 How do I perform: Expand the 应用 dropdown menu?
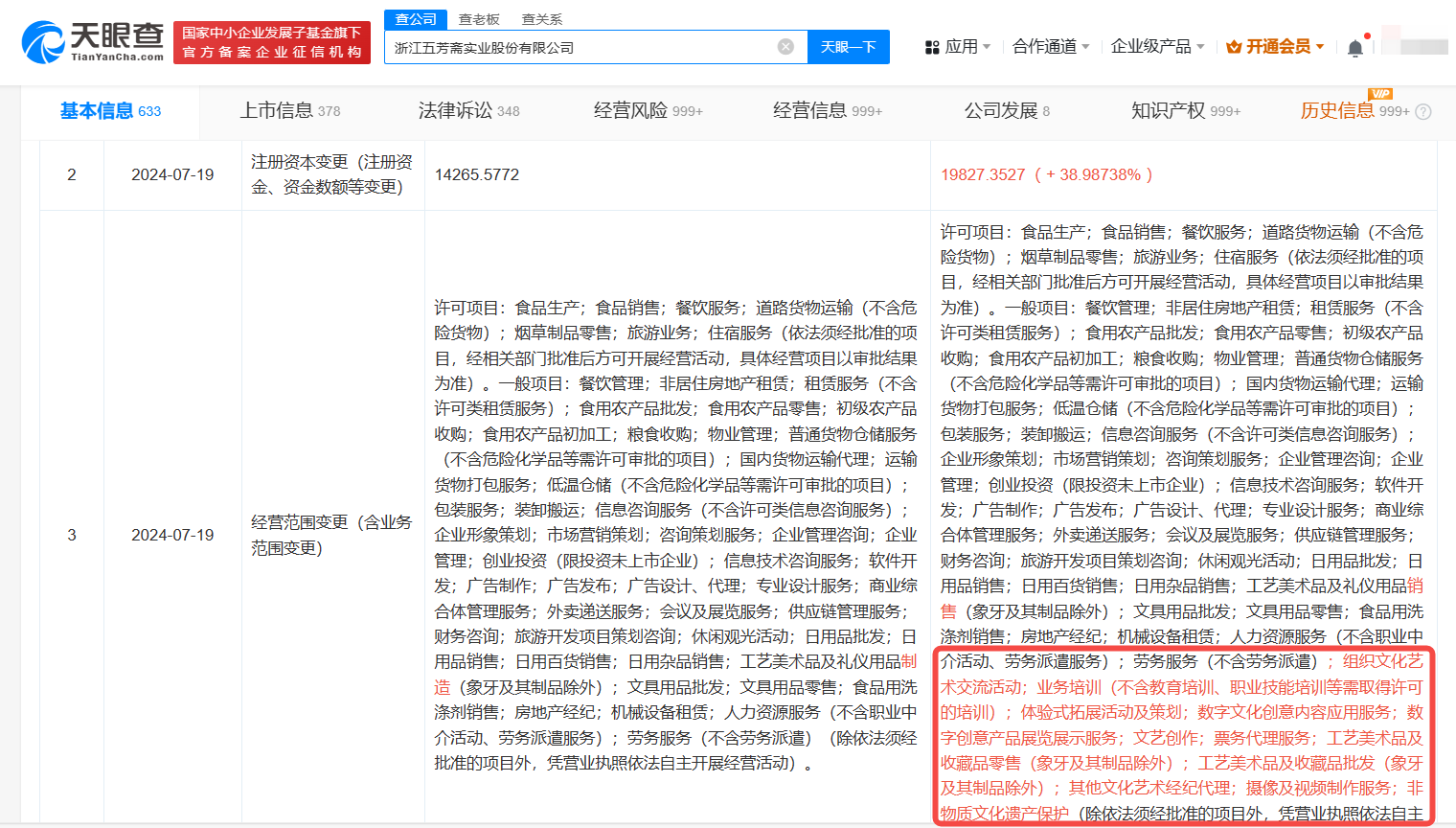(959, 47)
